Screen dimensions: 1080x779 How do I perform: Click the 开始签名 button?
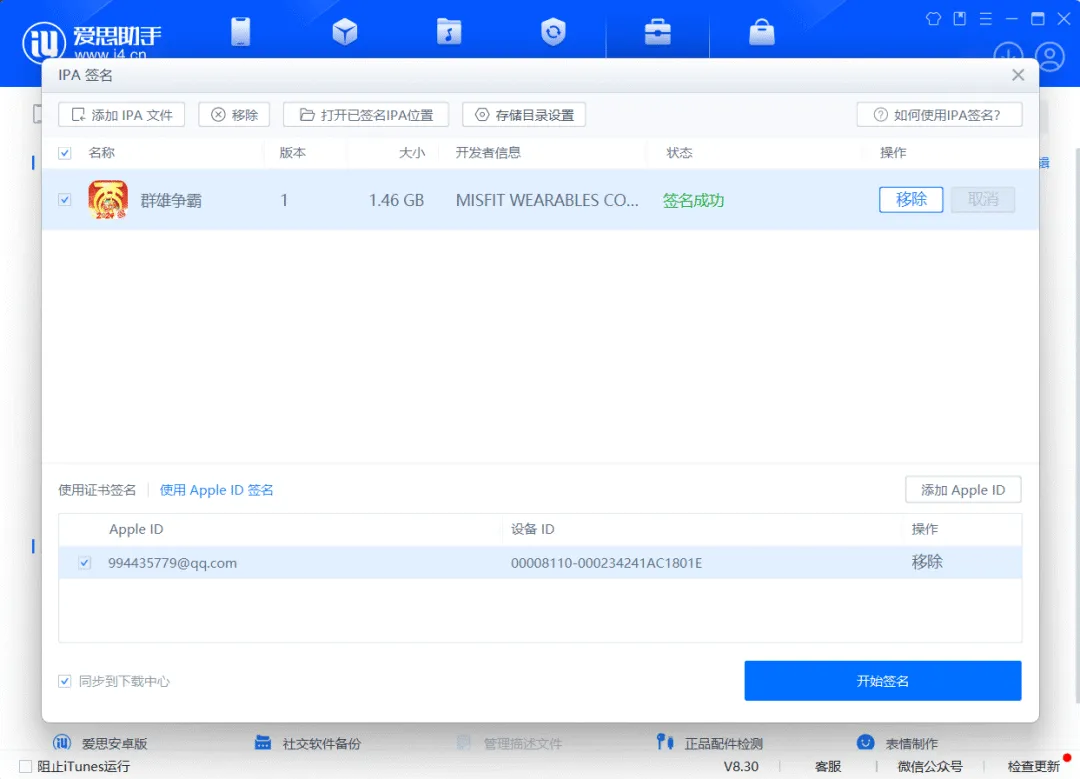883,681
